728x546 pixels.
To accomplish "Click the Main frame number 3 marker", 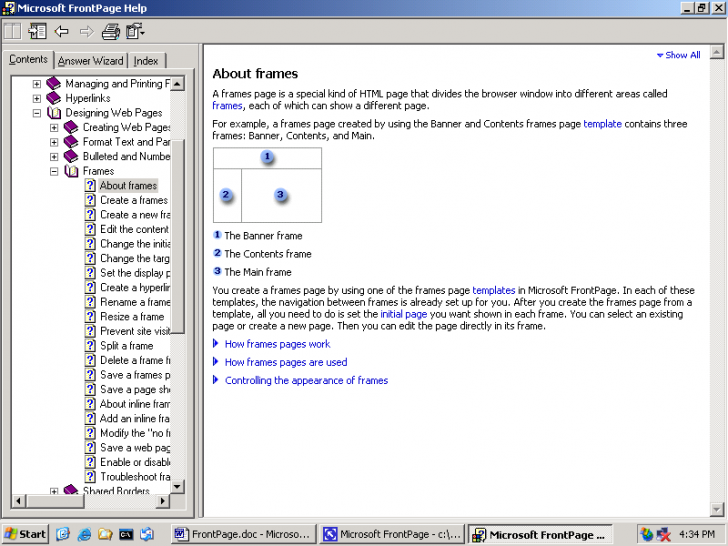I will pyautogui.click(x=281, y=195).
